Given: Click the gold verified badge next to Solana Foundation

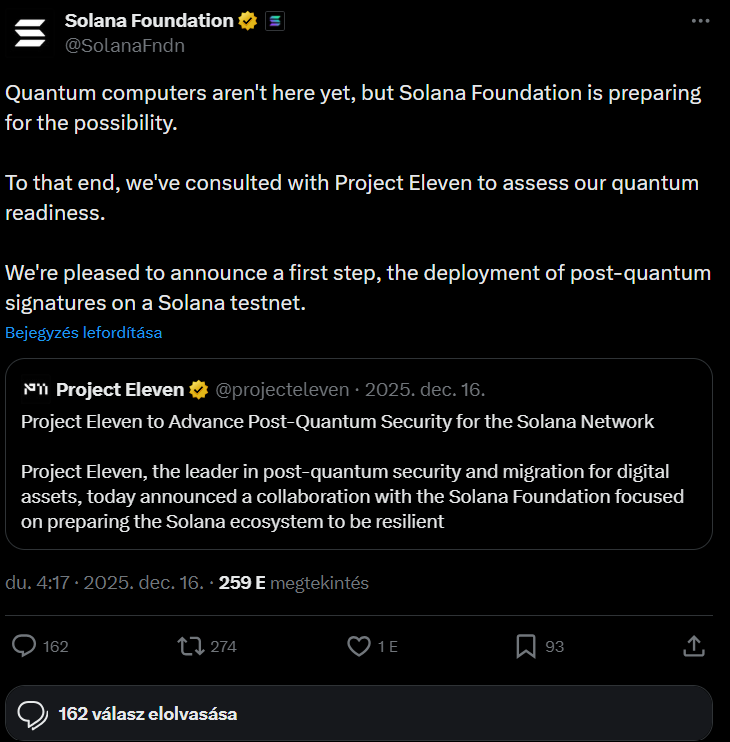Looking at the screenshot, I should click(247, 21).
